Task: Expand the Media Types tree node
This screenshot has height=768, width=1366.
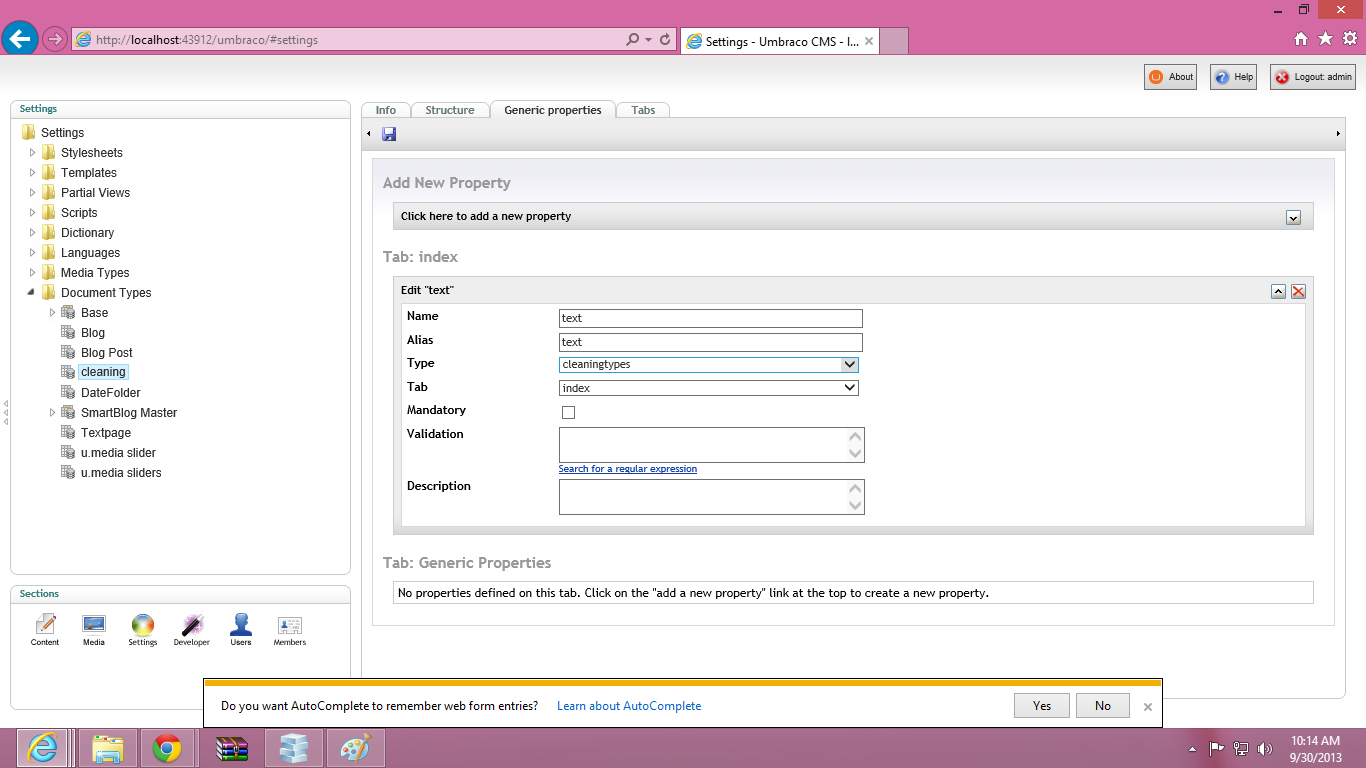Action: click(x=33, y=273)
